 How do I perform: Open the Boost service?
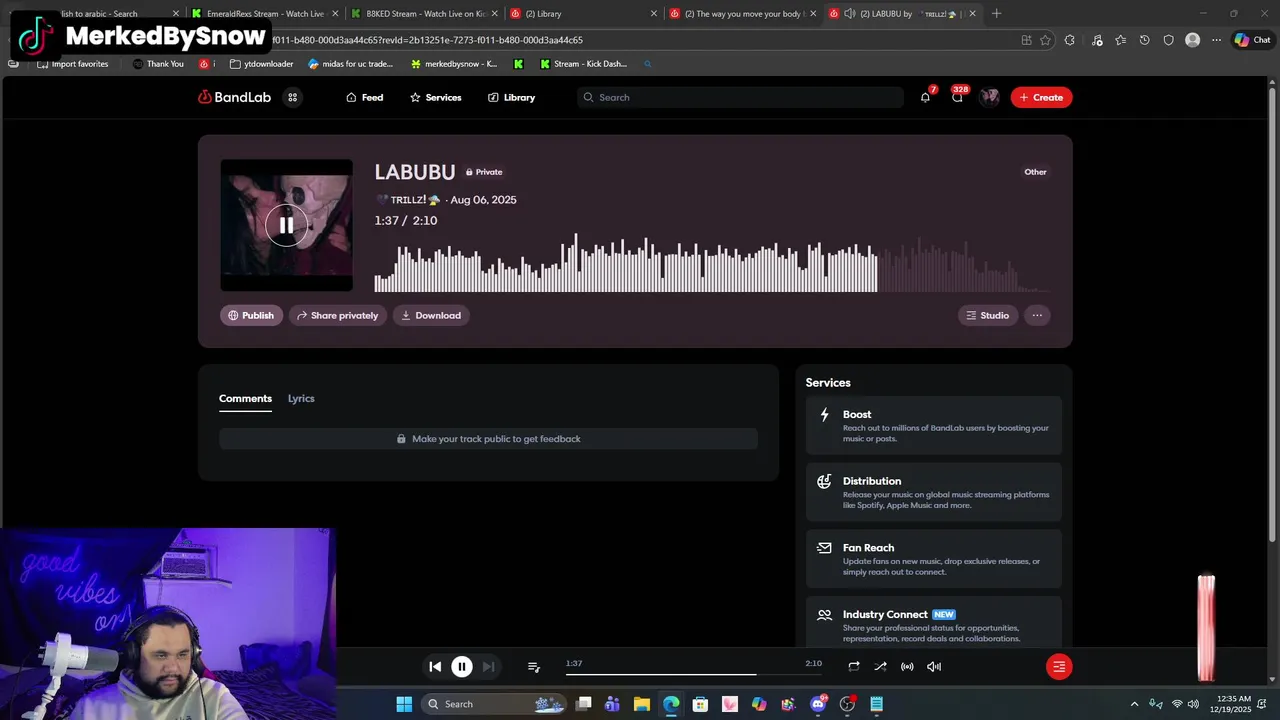(933, 426)
